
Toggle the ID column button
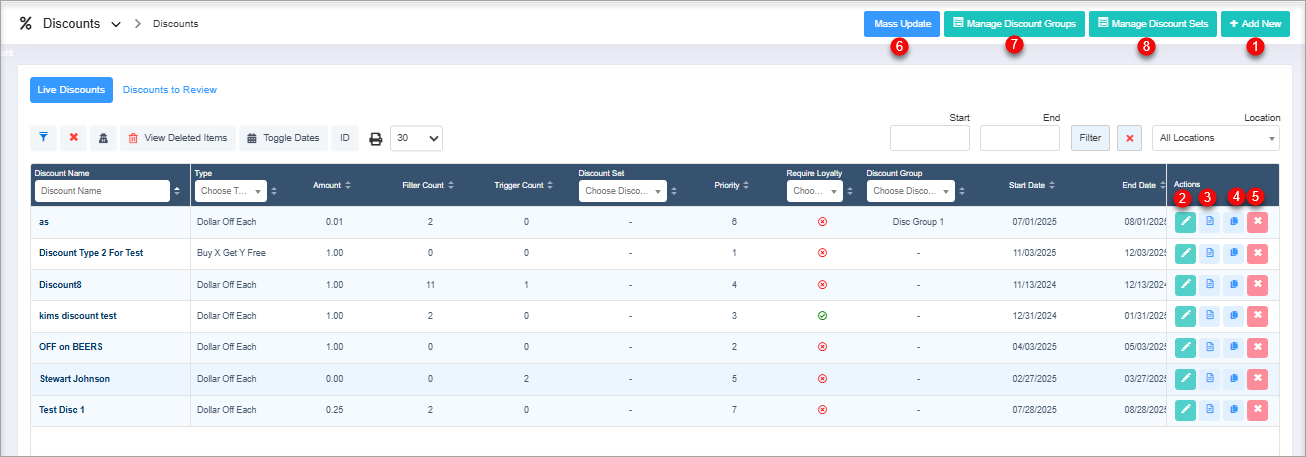point(344,138)
